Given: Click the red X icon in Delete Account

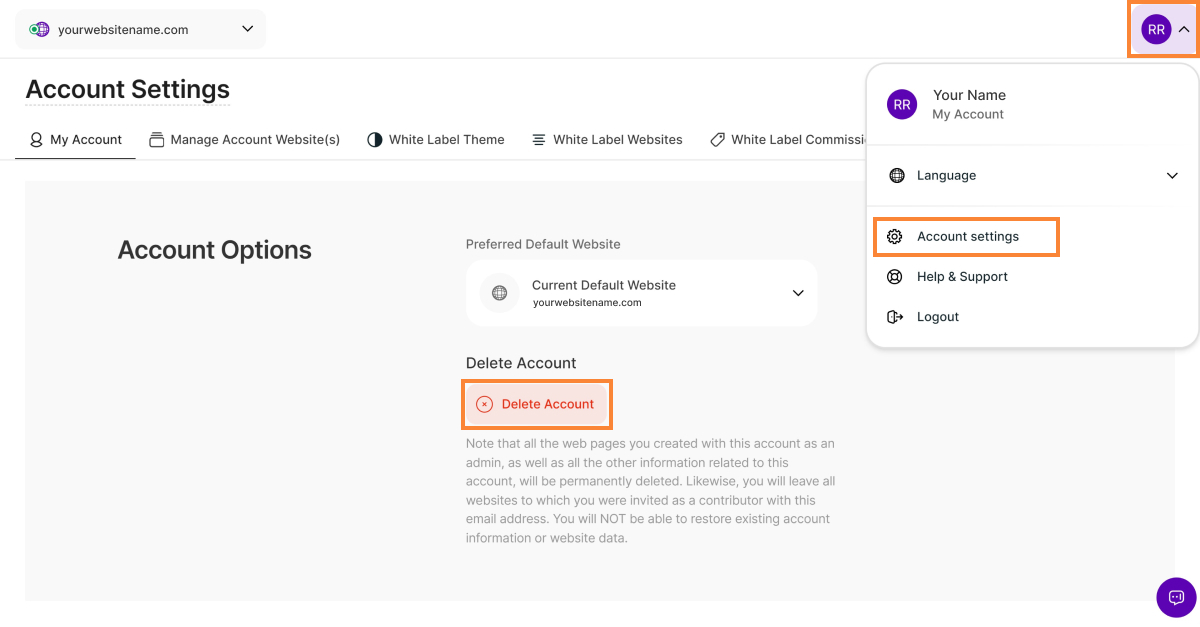Looking at the screenshot, I should (x=484, y=404).
